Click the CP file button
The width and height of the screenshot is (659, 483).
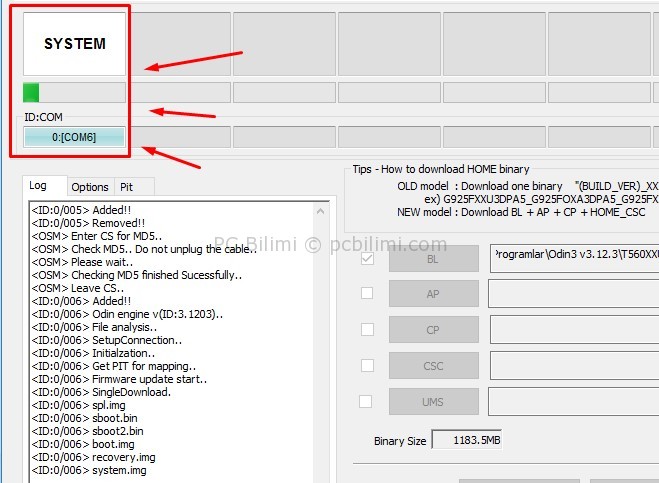click(x=433, y=330)
